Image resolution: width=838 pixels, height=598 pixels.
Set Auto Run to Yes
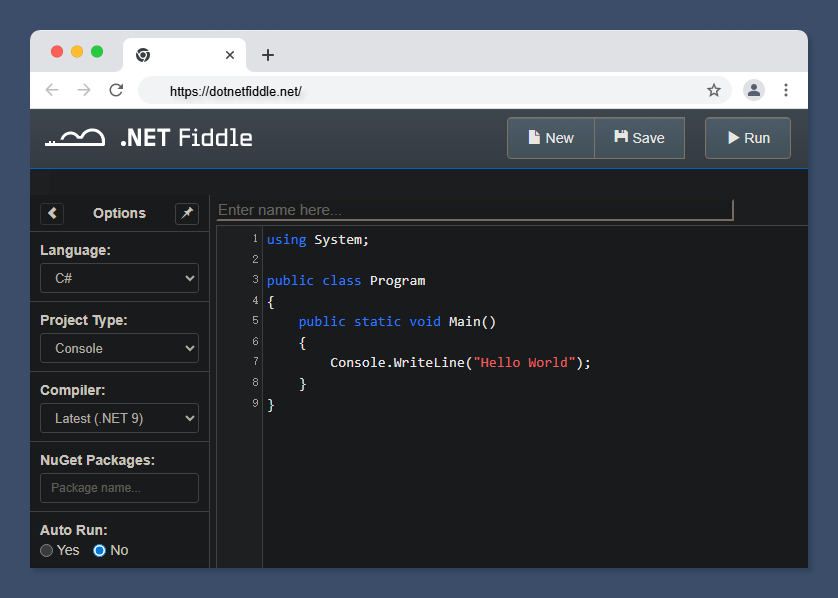click(x=47, y=550)
